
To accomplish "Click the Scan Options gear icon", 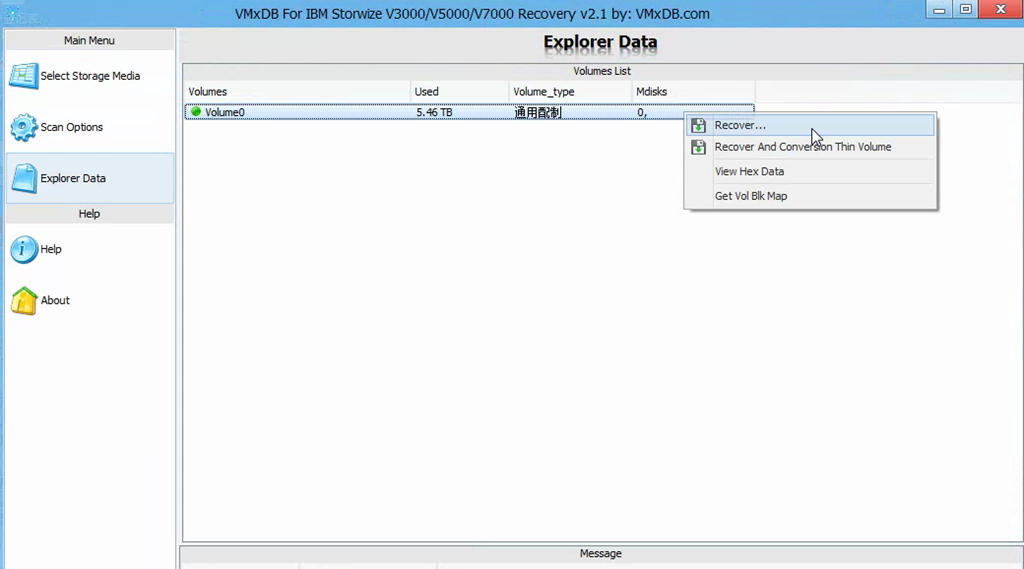I will pos(24,127).
